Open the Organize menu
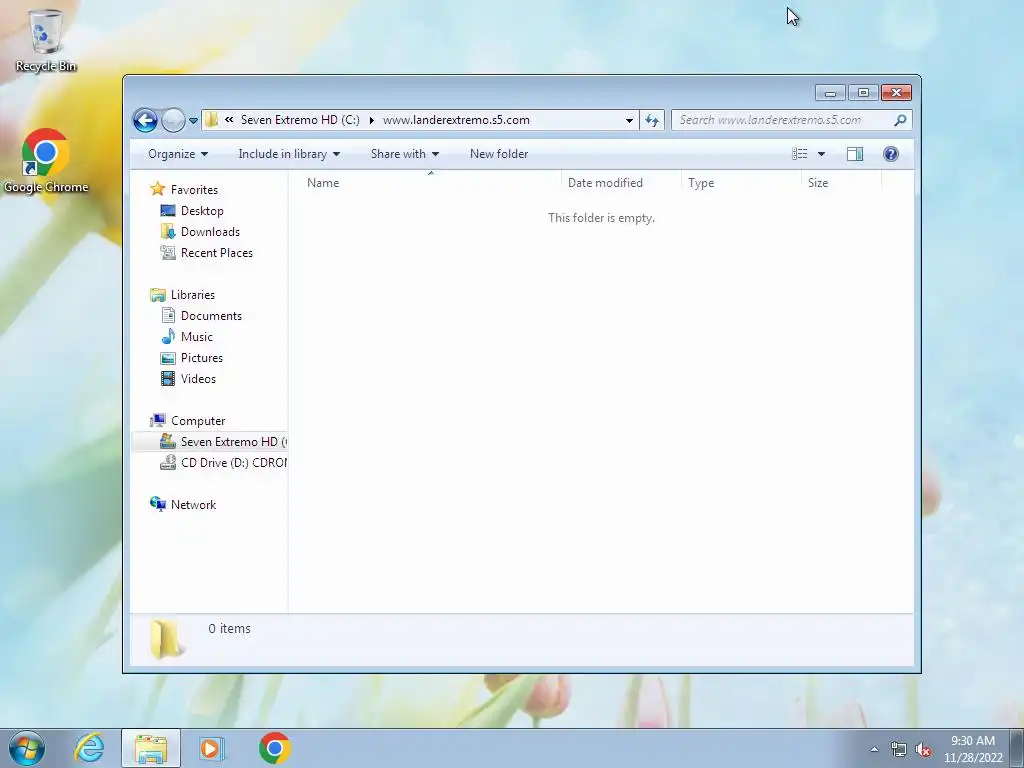Screen dimensions: 1024x768 (178, 154)
